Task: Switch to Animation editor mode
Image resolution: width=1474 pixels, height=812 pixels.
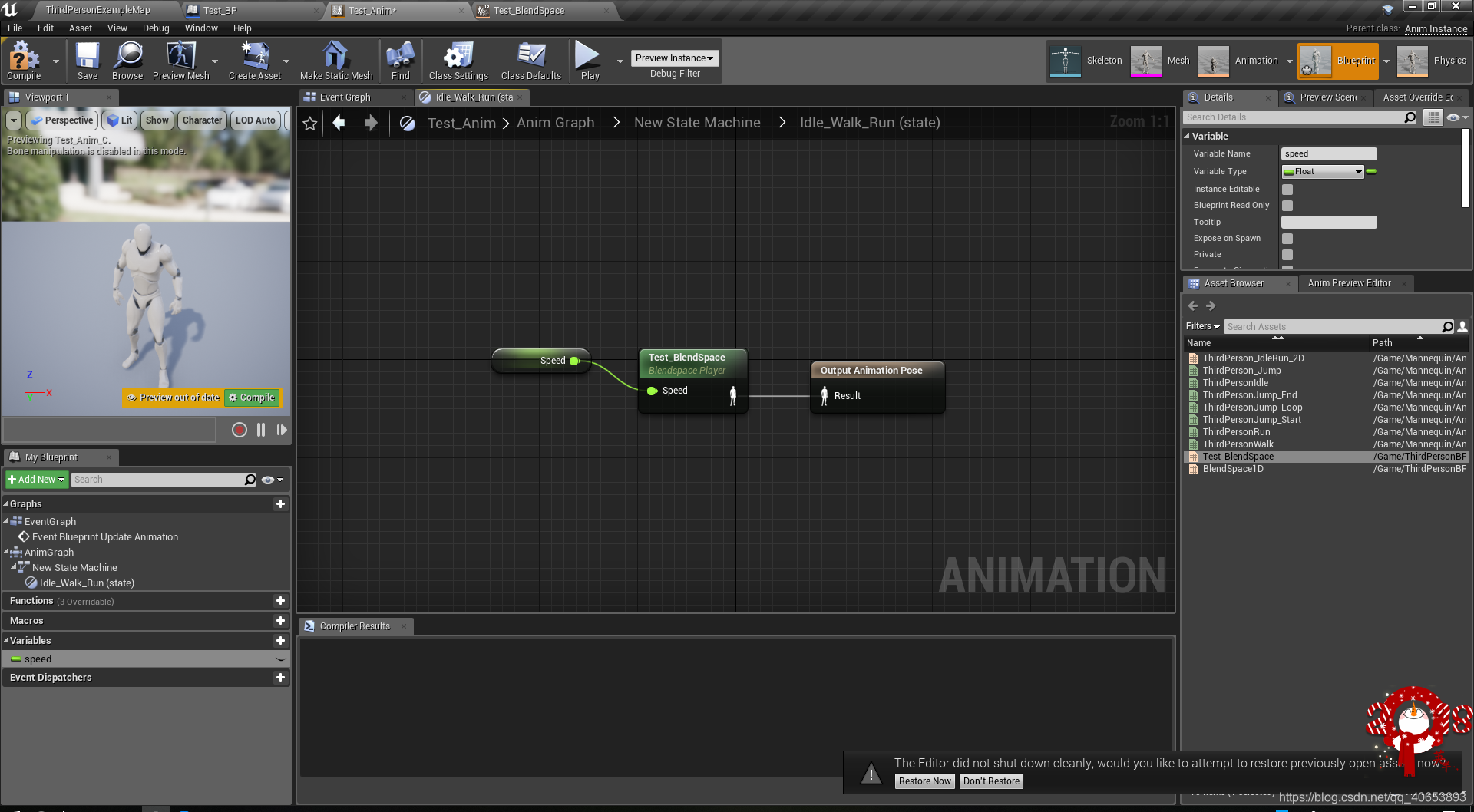Action: point(1238,61)
